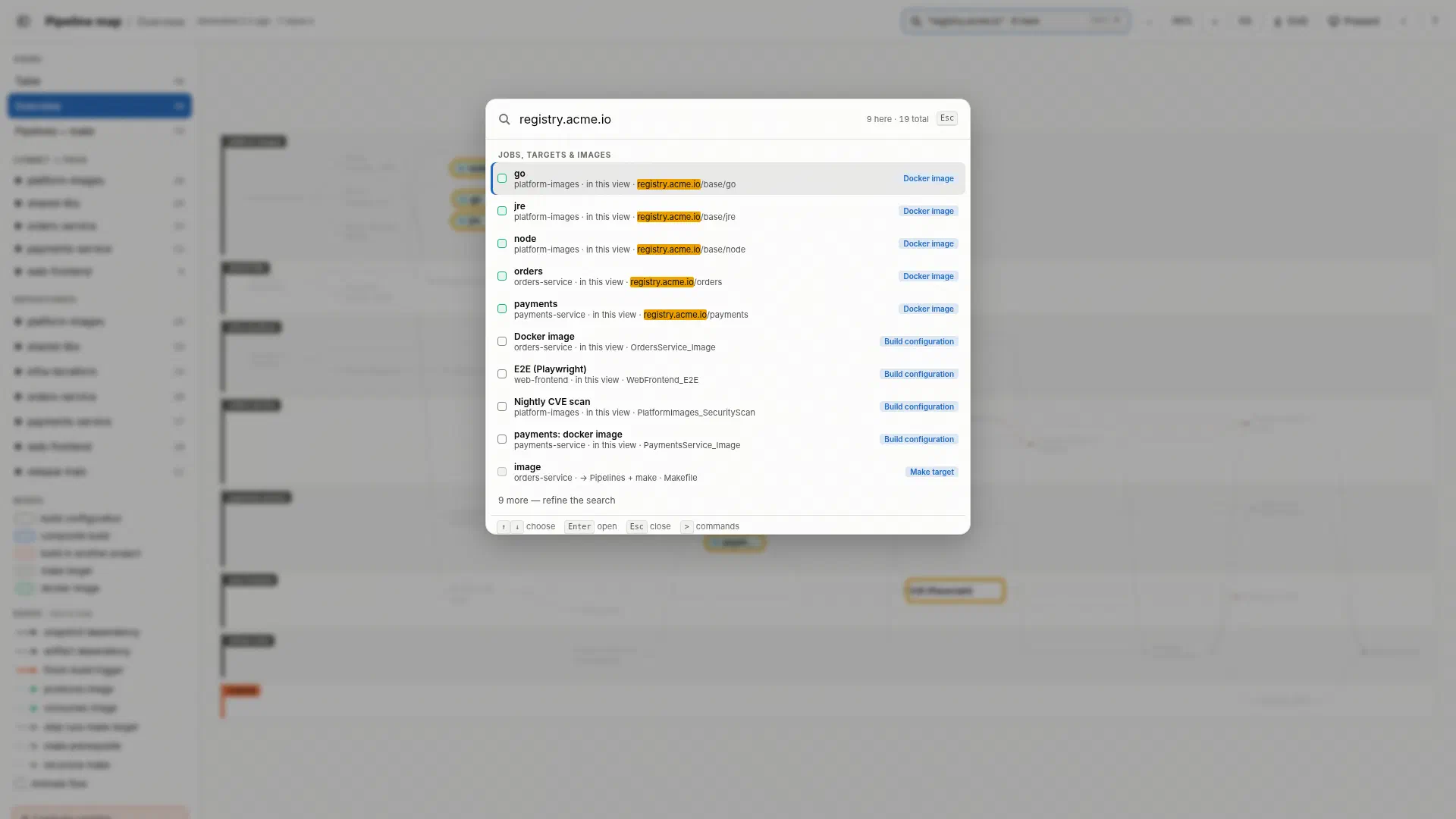Viewport: 1456px width, 819px height.
Task: Tick the green square beside the go result
Action: [502, 178]
